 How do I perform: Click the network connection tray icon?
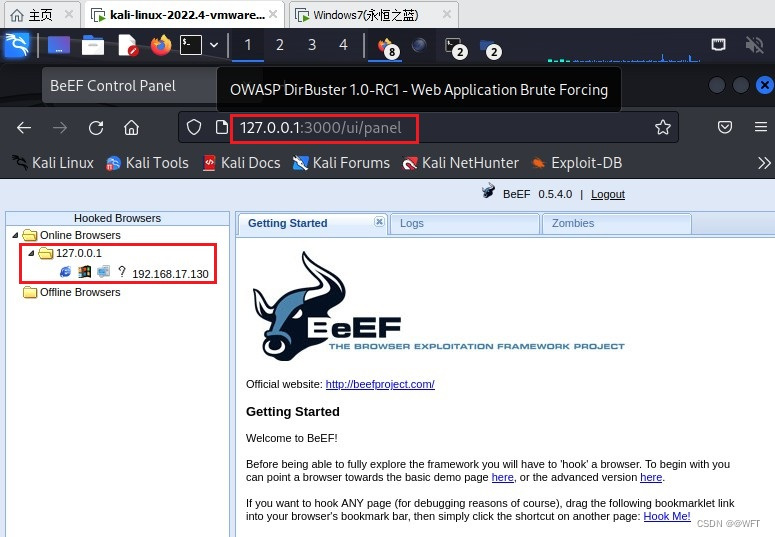(718, 45)
